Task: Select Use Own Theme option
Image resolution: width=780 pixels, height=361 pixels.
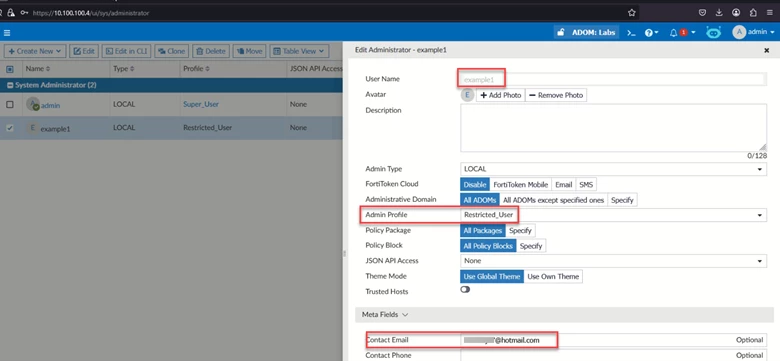Action: tap(553, 276)
